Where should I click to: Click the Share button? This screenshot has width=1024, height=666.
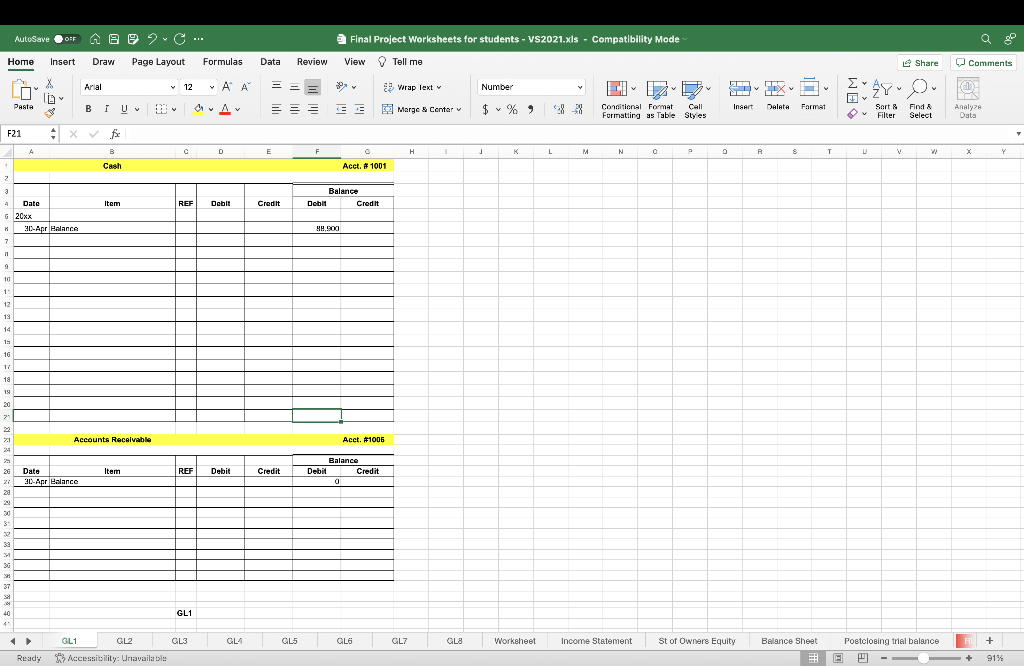click(x=919, y=61)
